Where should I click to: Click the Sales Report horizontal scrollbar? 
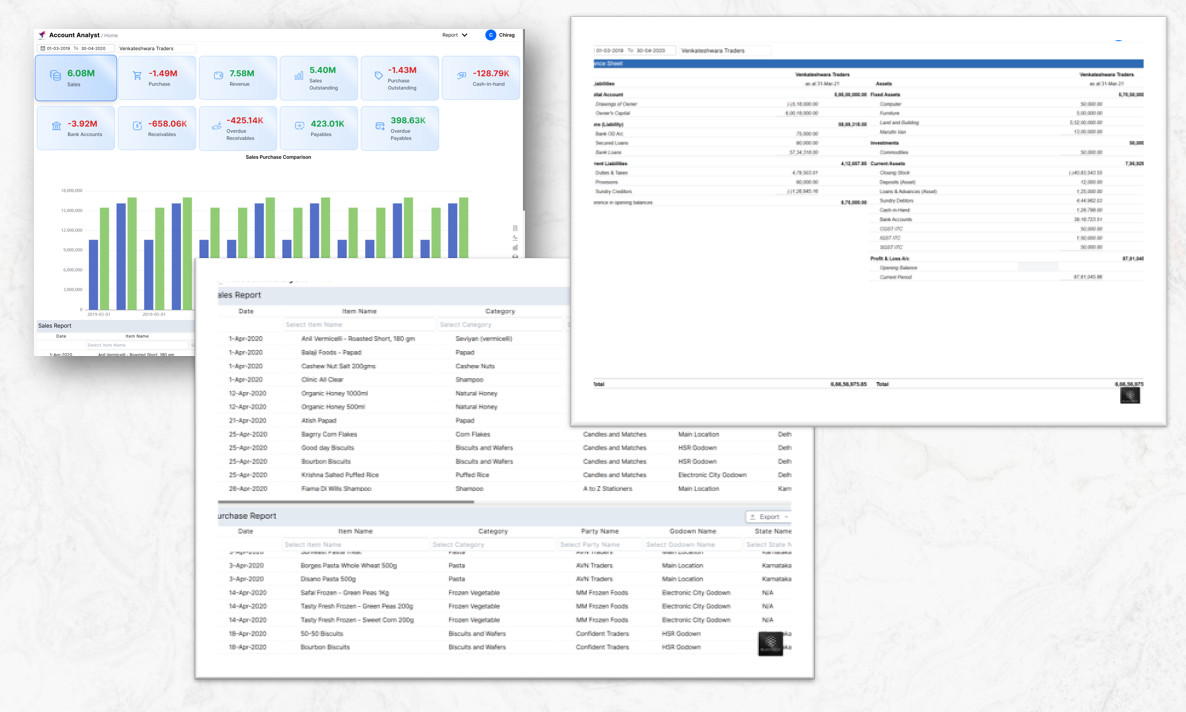345,502
